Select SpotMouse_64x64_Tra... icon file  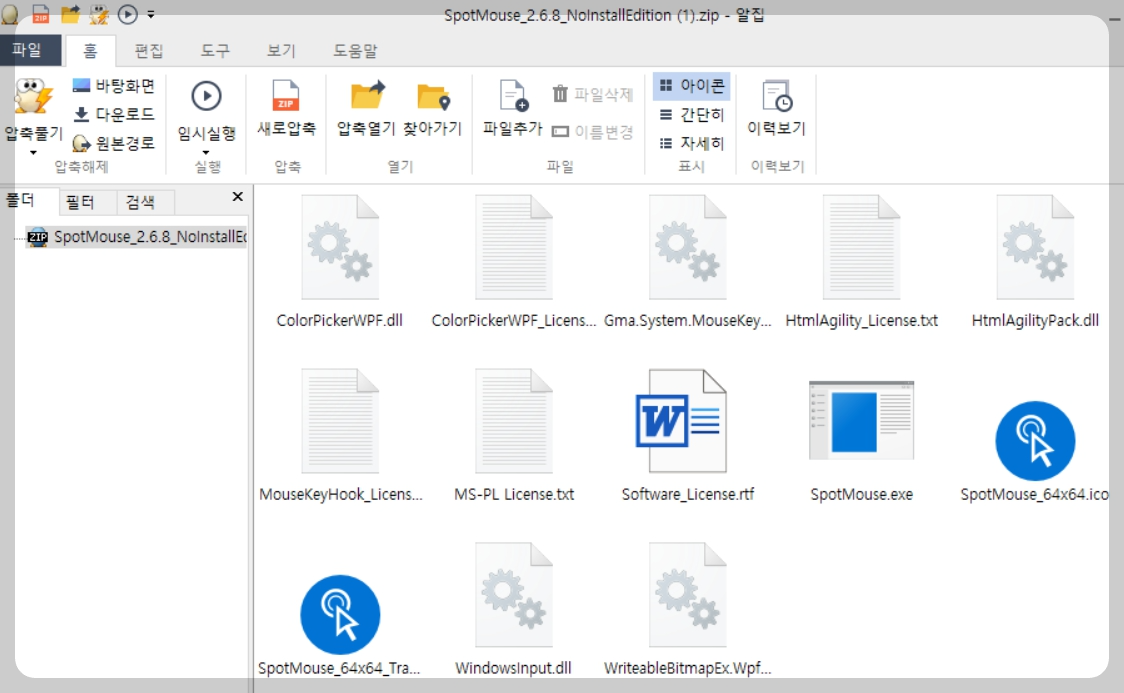(340, 614)
